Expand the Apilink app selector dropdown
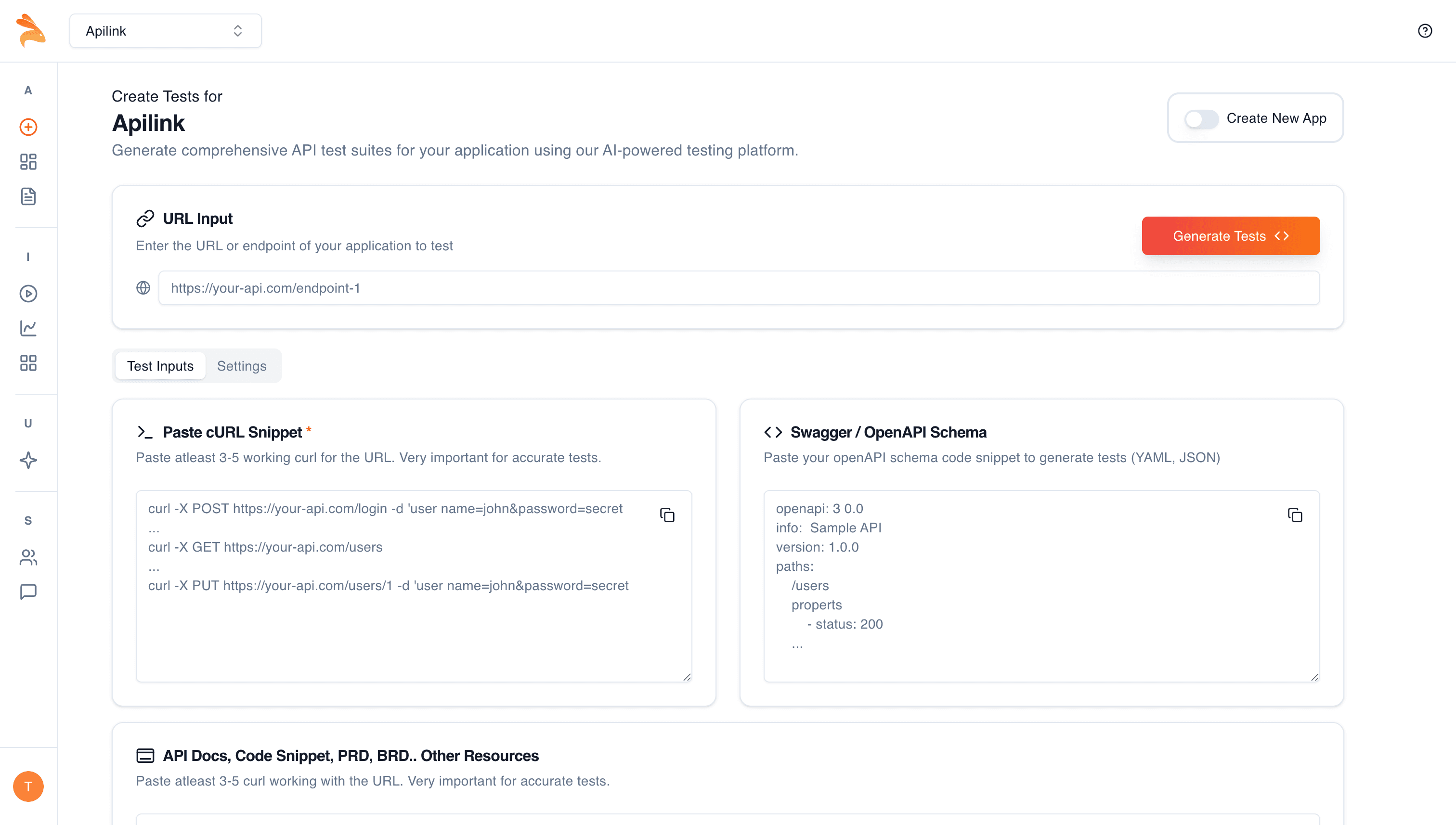This screenshot has height=825, width=1456. click(x=166, y=31)
